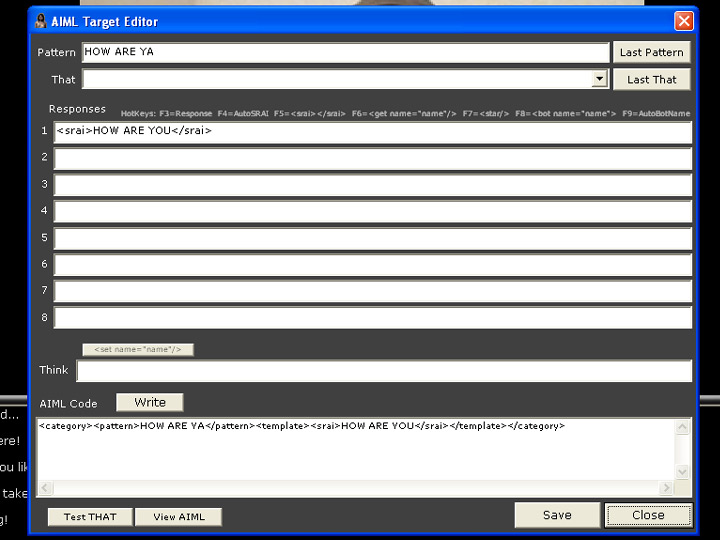Click the AIML Code label
720x540 pixels.
(x=68, y=404)
